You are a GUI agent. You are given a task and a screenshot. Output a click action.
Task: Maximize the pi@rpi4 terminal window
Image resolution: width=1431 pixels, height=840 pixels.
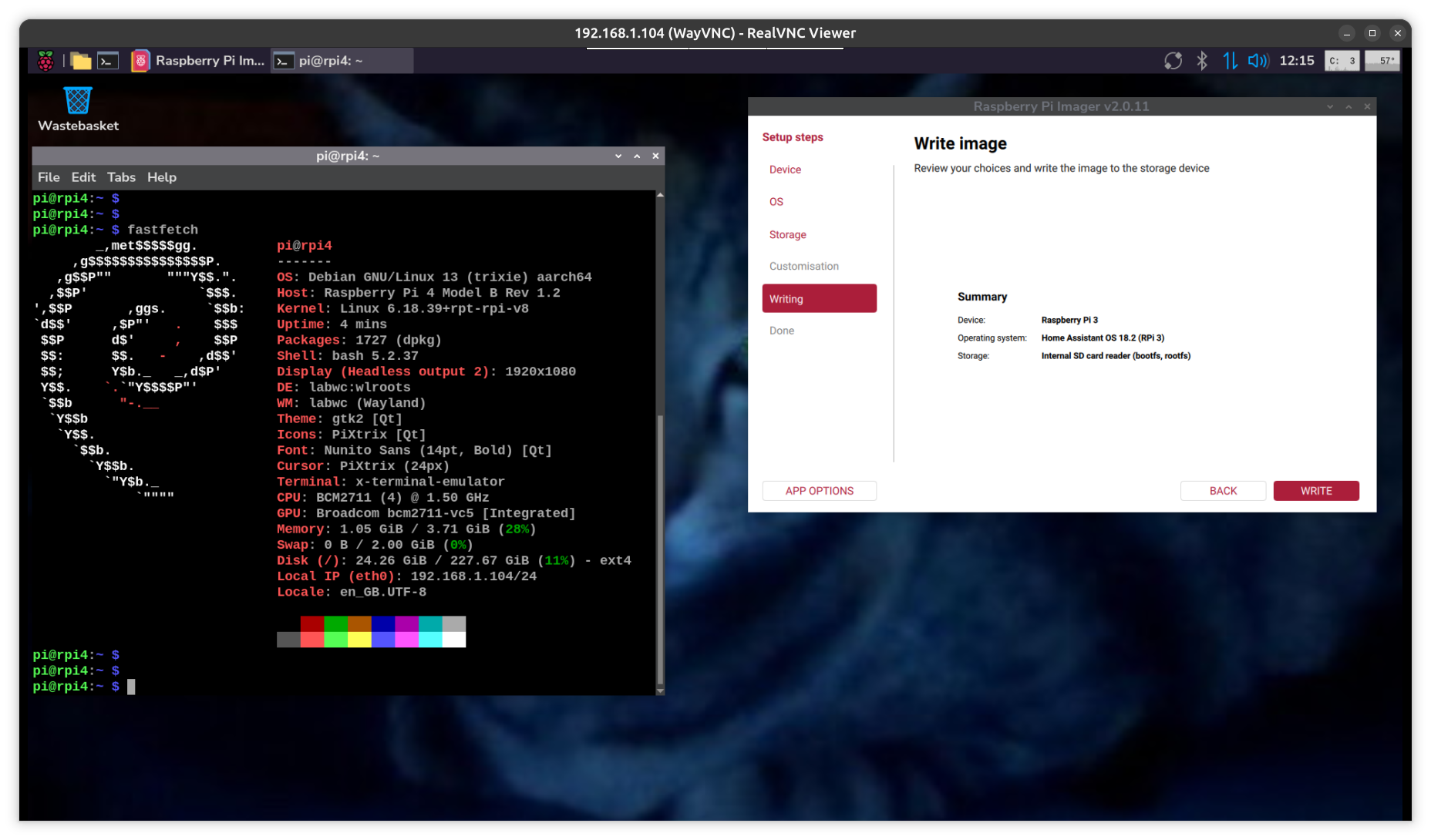pos(637,156)
